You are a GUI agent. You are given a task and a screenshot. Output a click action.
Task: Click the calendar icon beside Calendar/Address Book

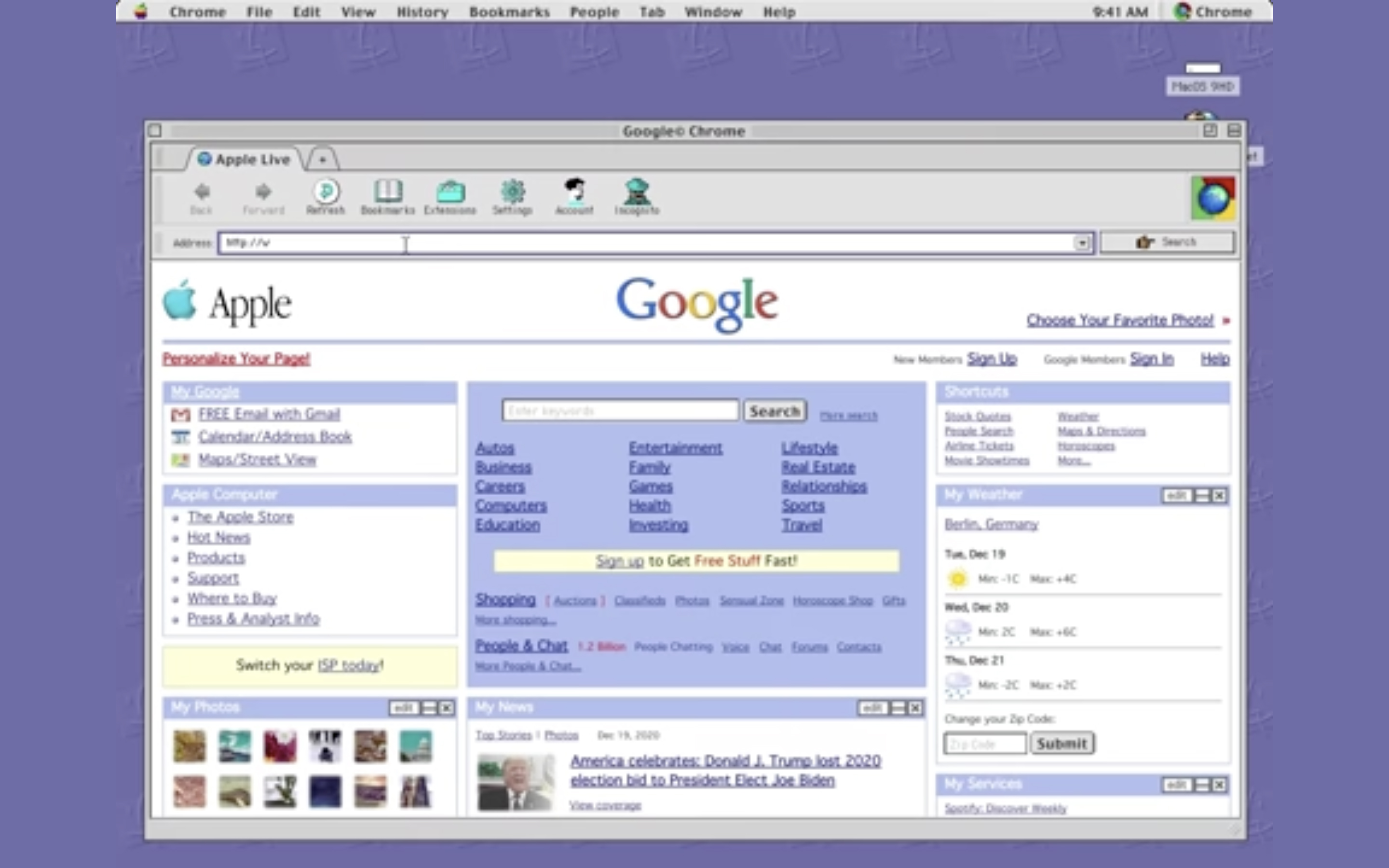click(181, 437)
